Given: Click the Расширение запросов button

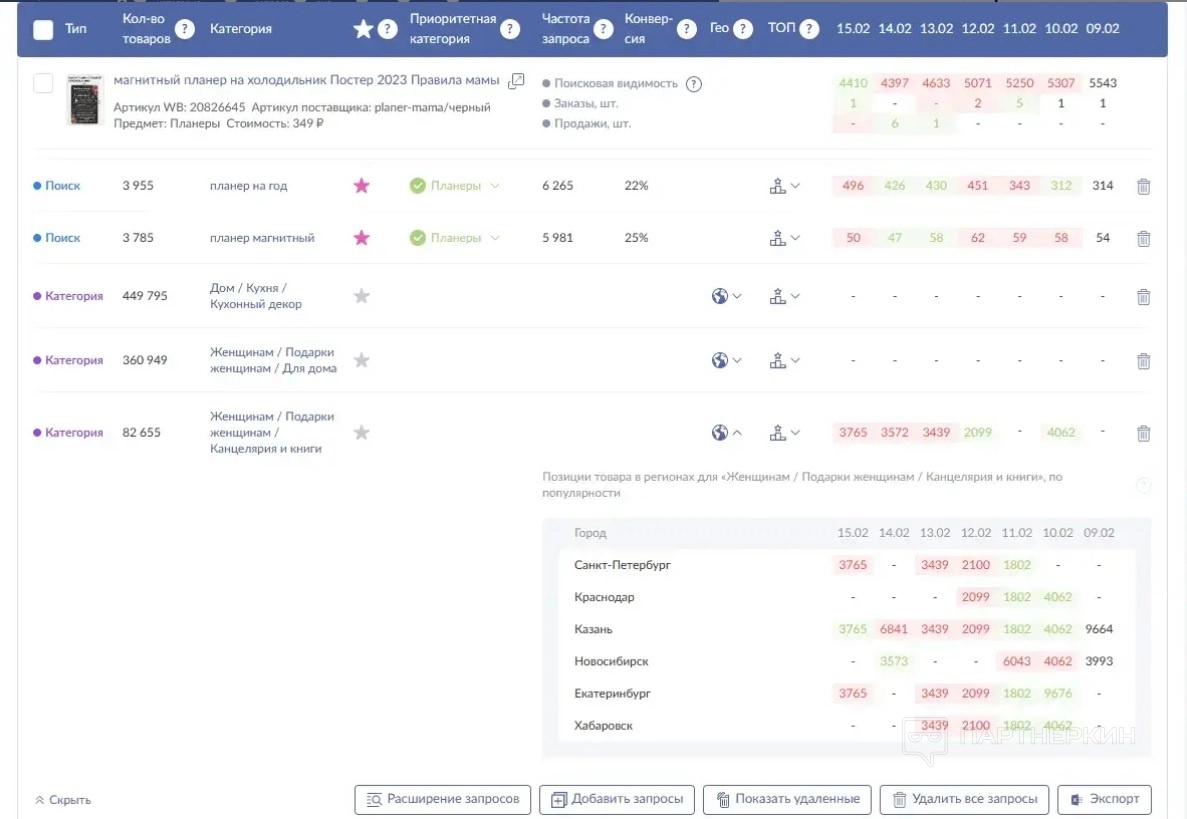Looking at the screenshot, I should point(443,799).
